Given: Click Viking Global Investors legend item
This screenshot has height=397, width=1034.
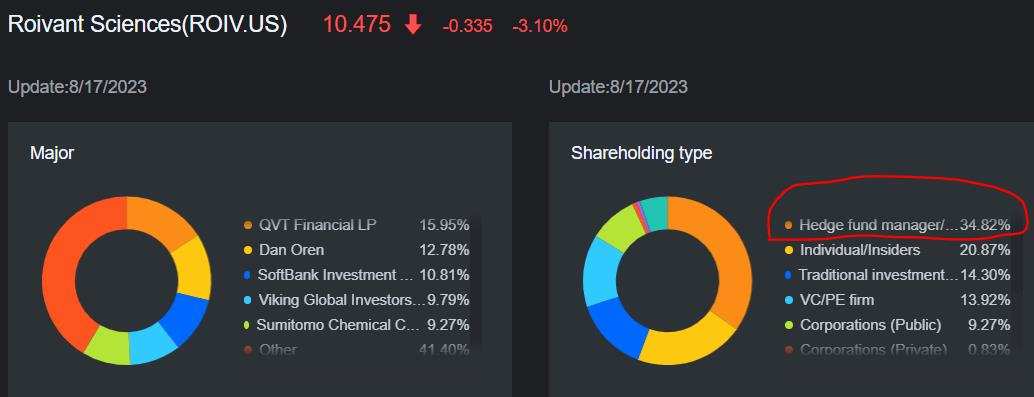Looking at the screenshot, I should [356, 300].
